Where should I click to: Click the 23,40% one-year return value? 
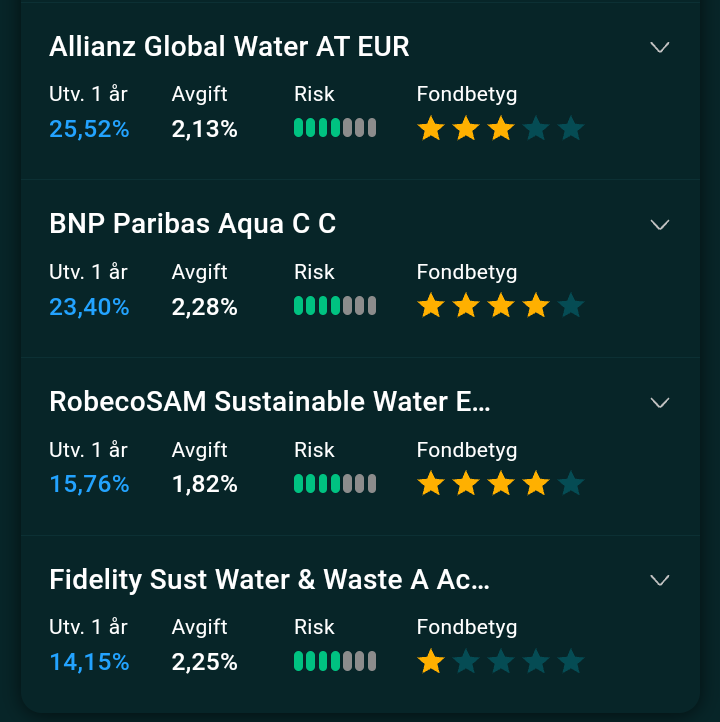pyautogui.click(x=89, y=307)
